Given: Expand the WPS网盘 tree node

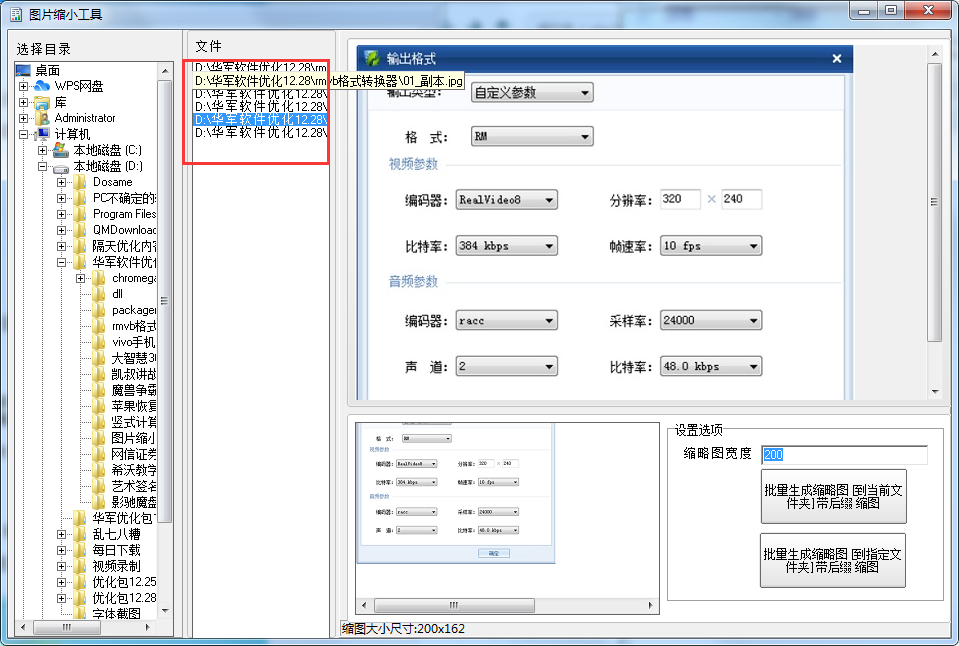Looking at the screenshot, I should 24,87.
